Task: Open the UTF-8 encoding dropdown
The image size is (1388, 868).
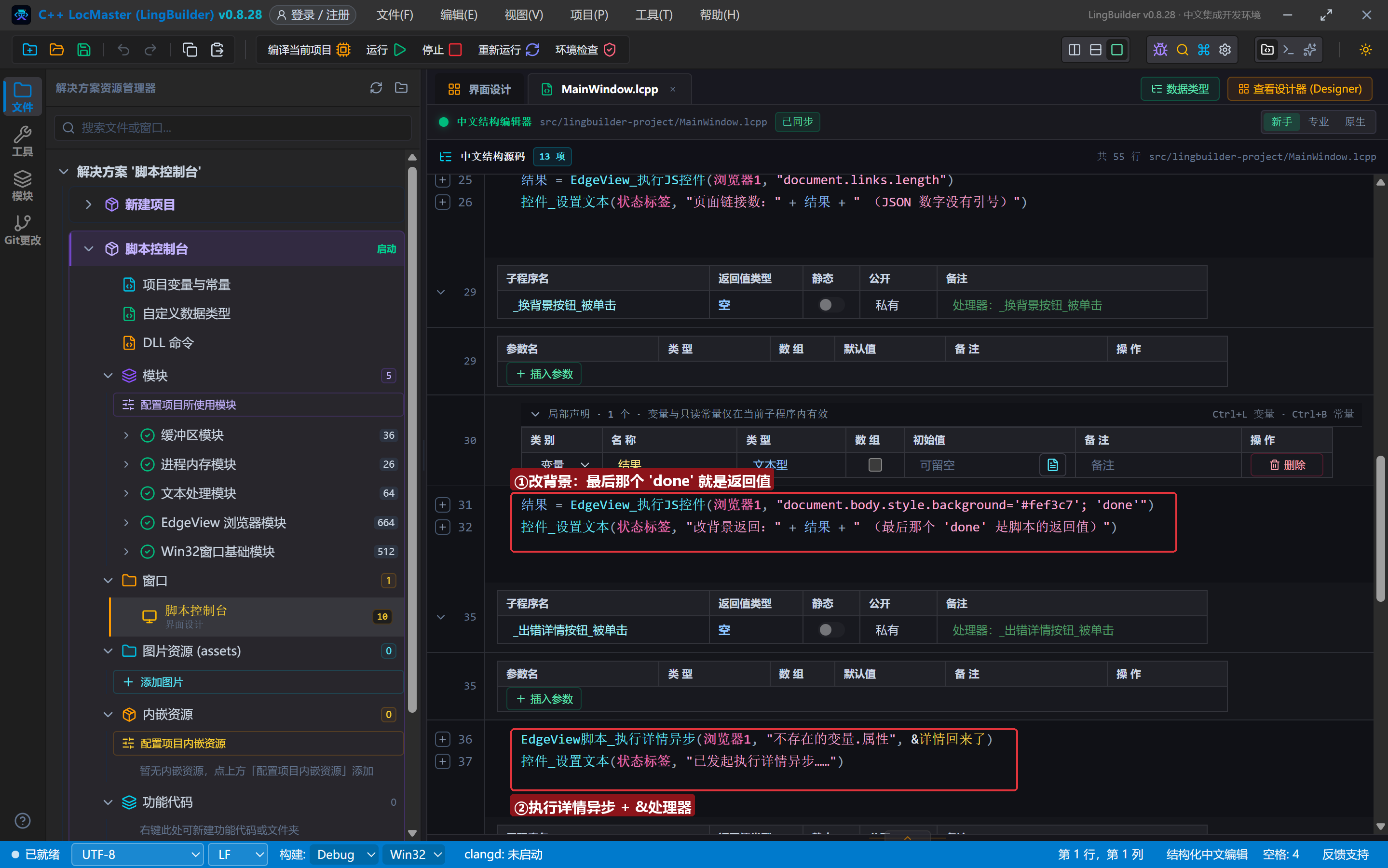Action: (x=138, y=854)
